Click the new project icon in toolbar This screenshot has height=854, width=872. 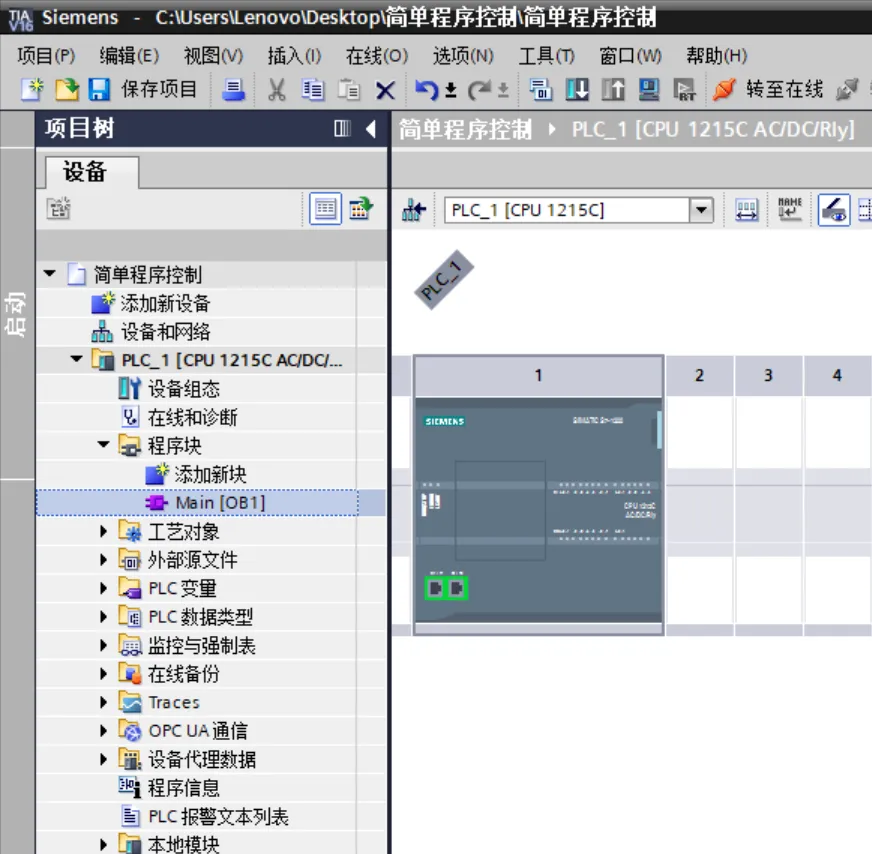coord(32,90)
